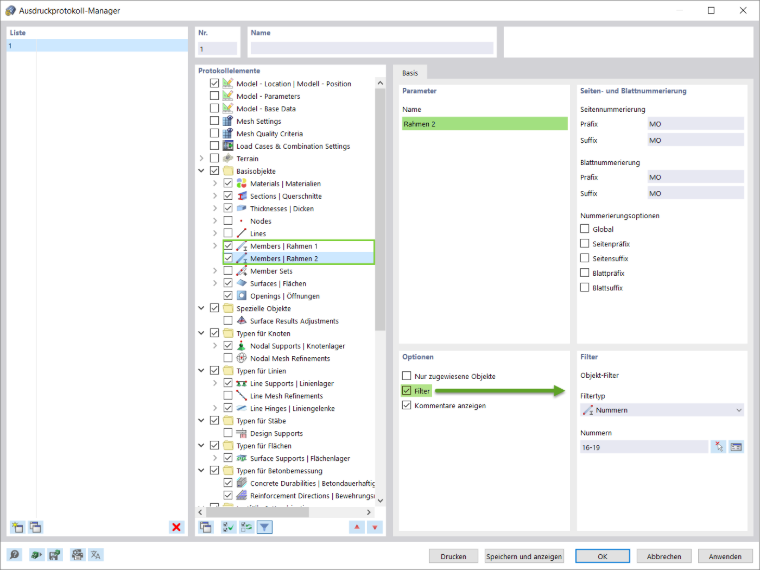Click the horizontal scrollbar right arrow
This screenshot has width=760, height=570.
click(x=369, y=512)
